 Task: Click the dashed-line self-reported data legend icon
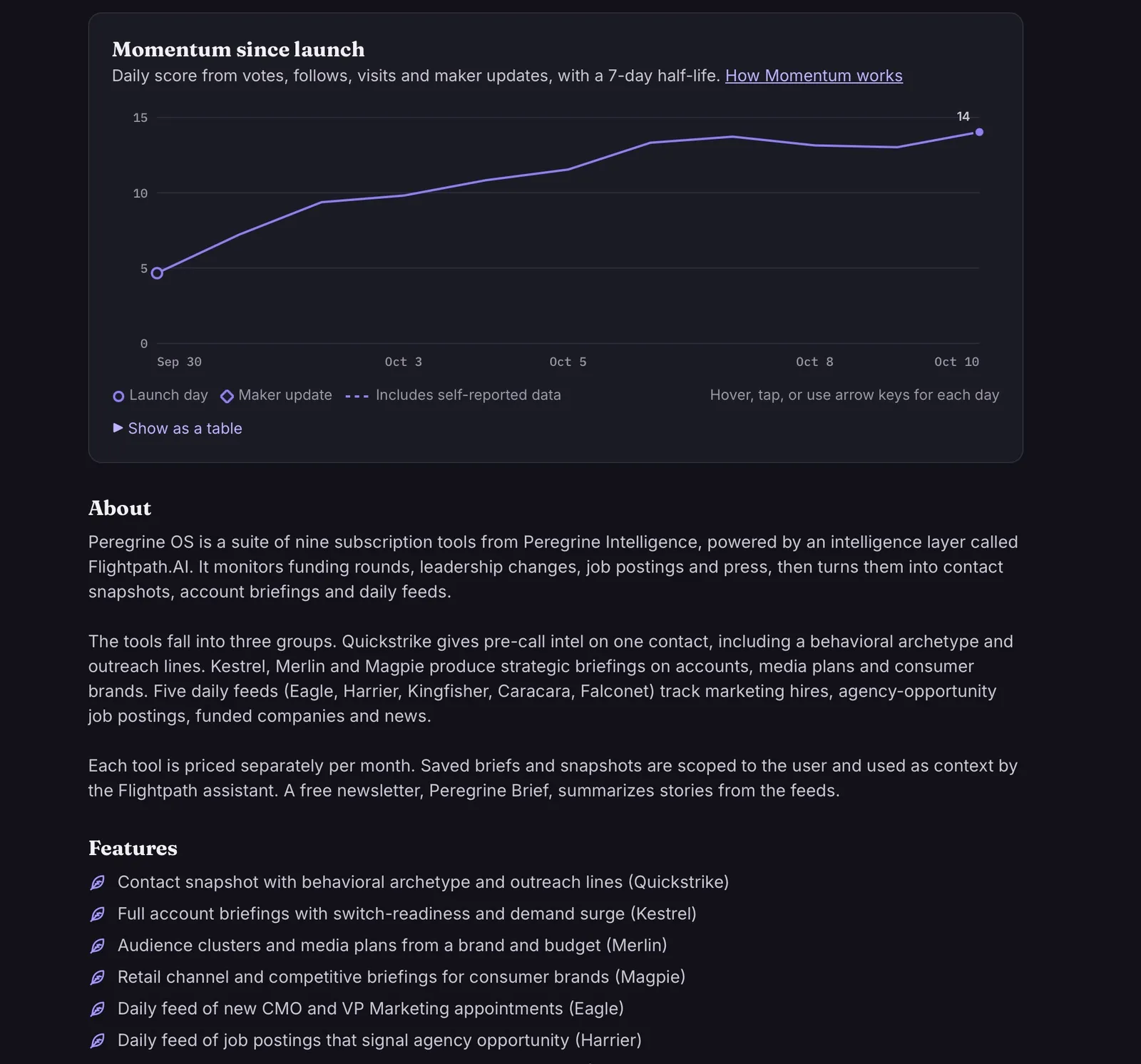(357, 397)
